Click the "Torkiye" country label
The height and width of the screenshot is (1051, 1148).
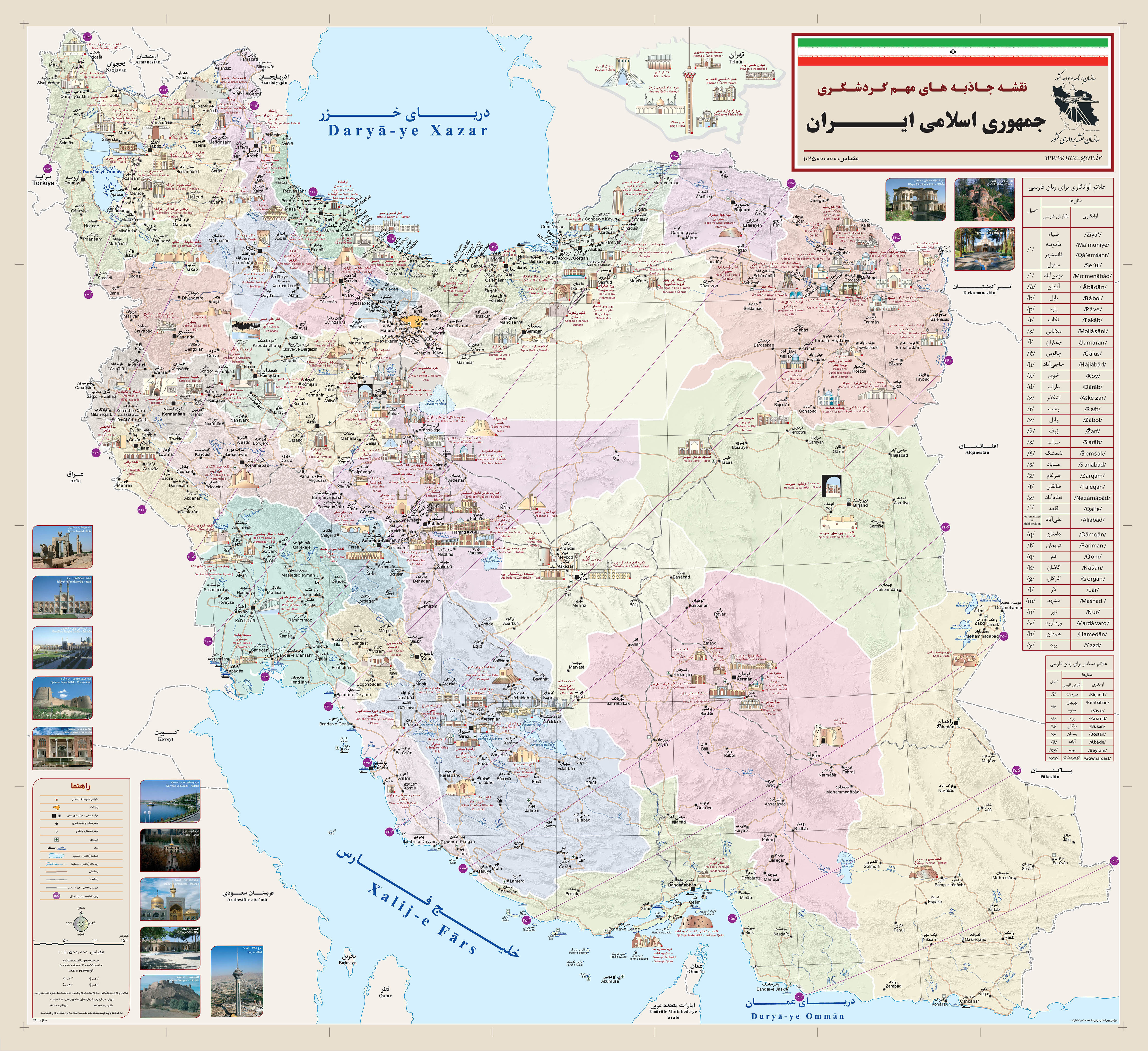pos(43,183)
